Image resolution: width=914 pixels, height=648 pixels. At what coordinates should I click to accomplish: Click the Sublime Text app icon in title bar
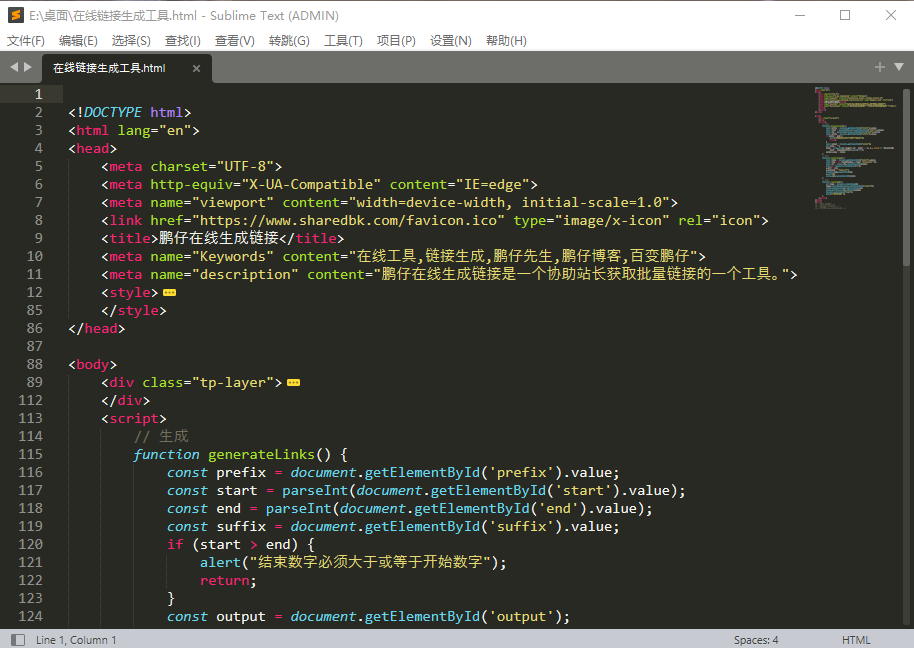[16, 15]
